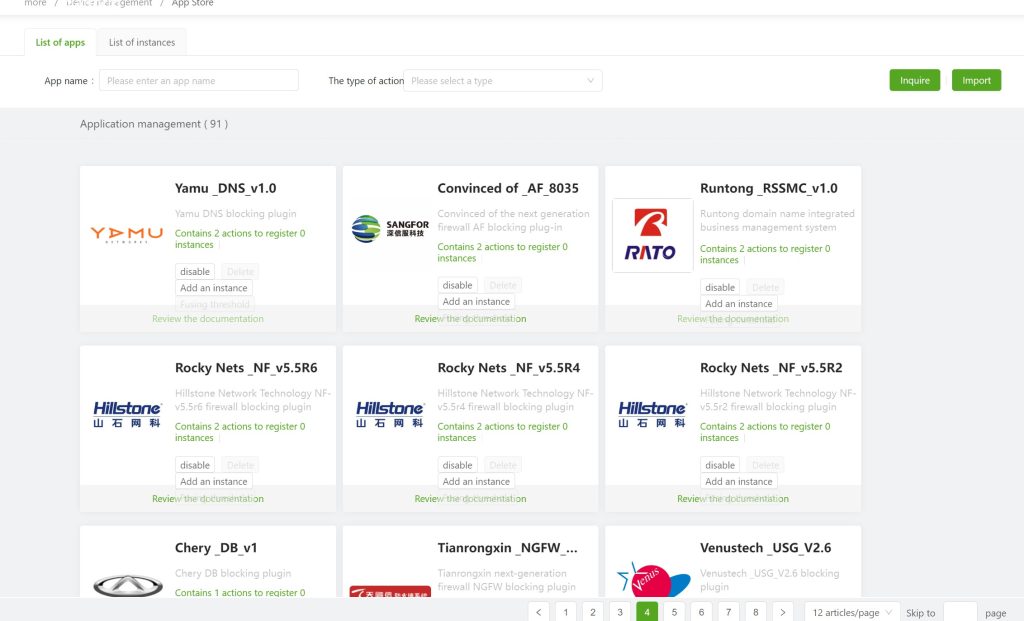Focus the App name input field

199,80
